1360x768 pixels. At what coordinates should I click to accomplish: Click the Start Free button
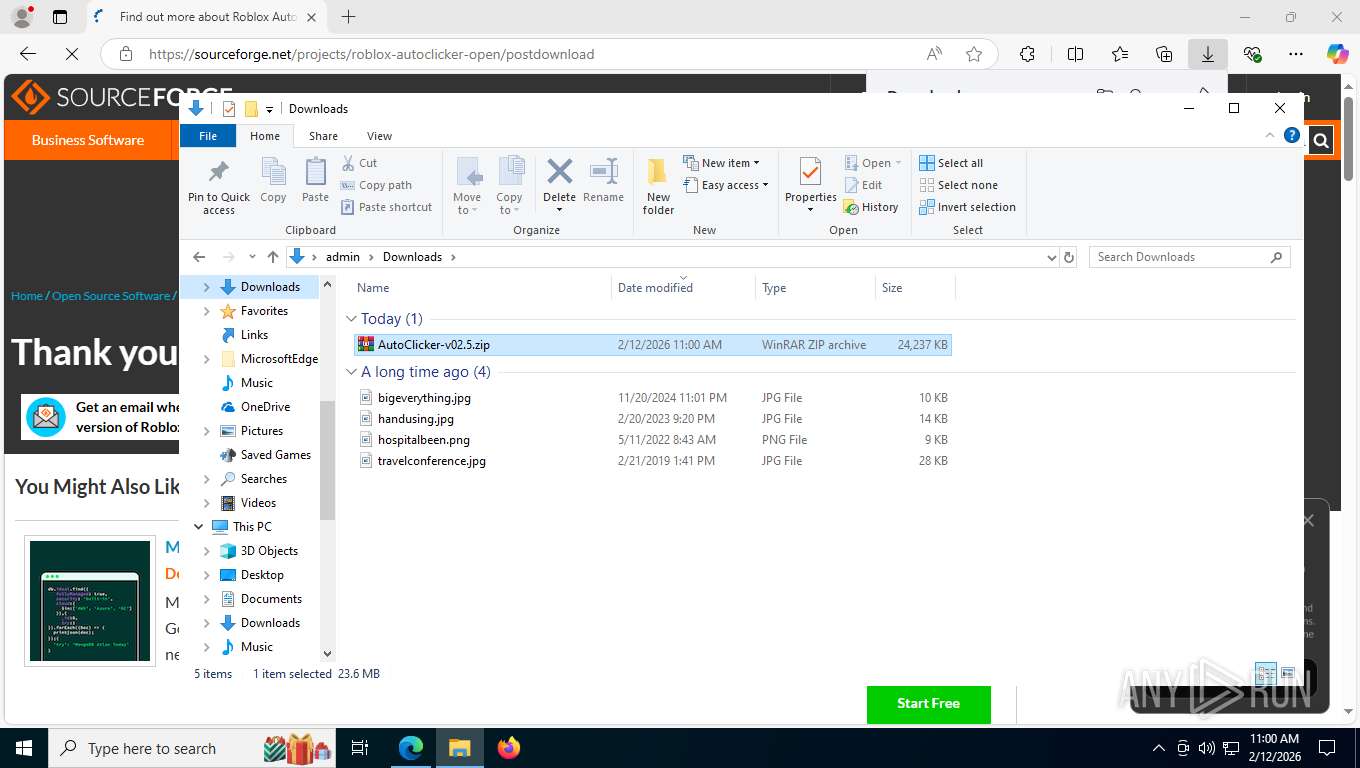pos(928,704)
